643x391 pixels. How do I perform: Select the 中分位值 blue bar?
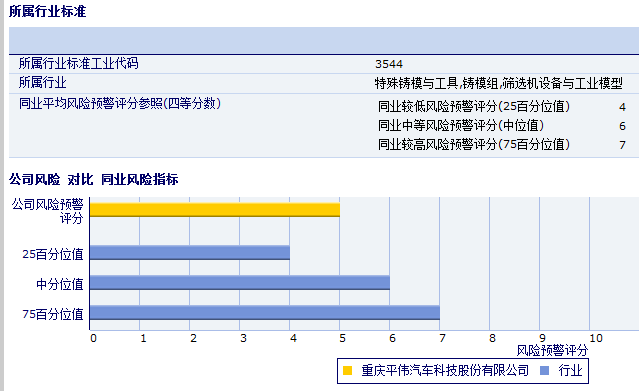(x=240, y=283)
